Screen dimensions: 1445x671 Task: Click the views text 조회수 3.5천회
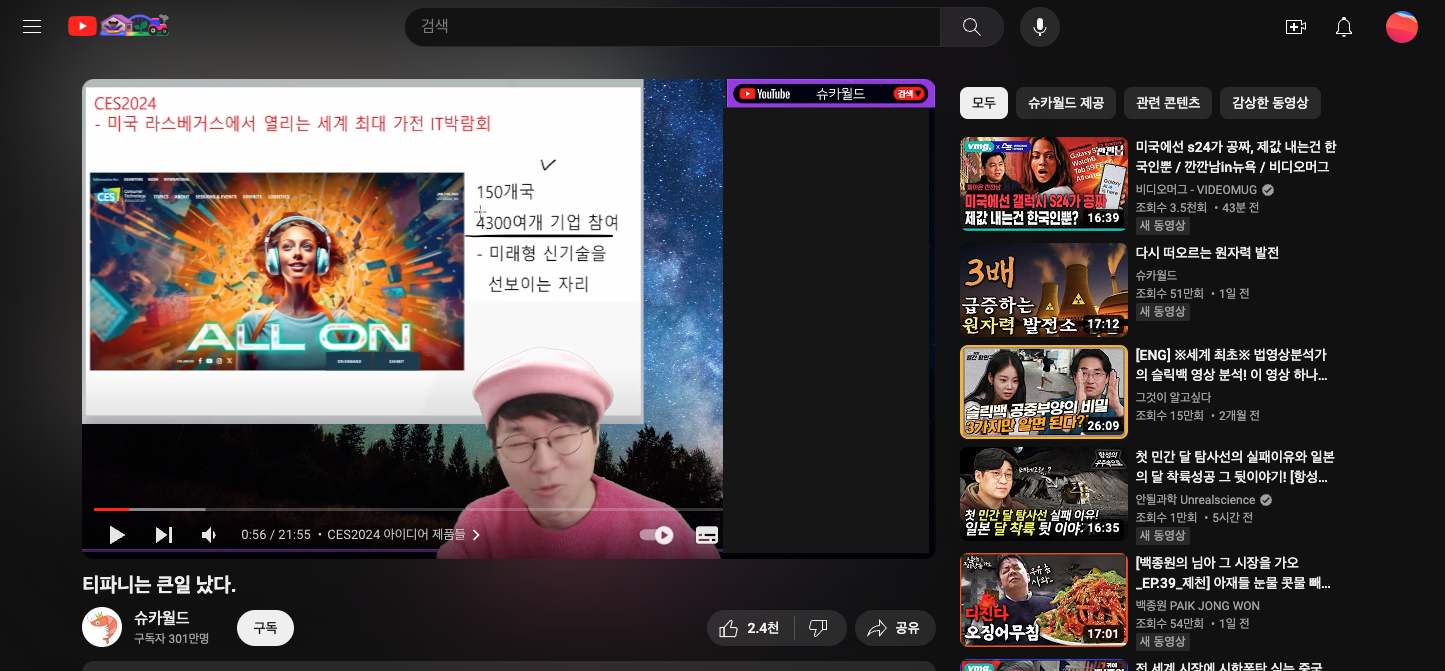coord(1170,208)
